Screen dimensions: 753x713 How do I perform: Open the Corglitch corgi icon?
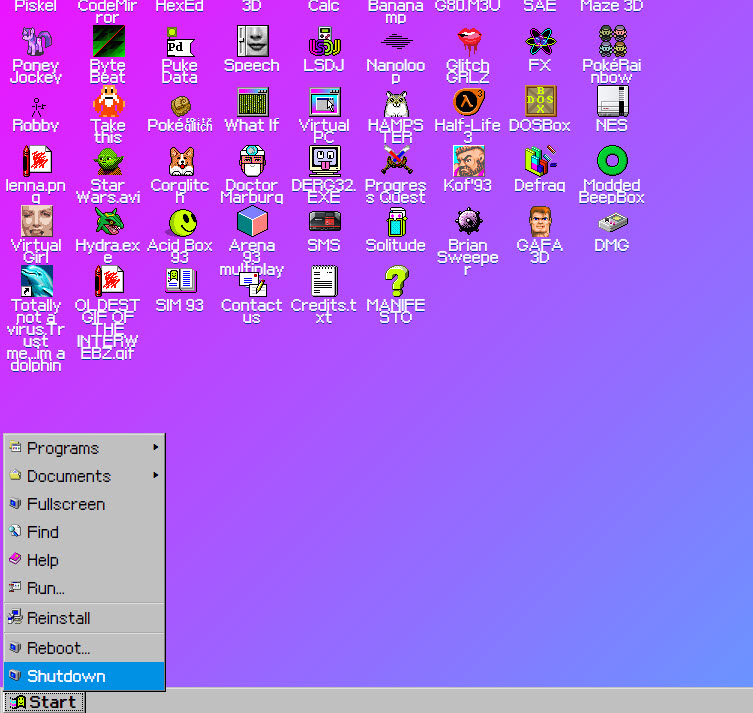tap(180, 163)
